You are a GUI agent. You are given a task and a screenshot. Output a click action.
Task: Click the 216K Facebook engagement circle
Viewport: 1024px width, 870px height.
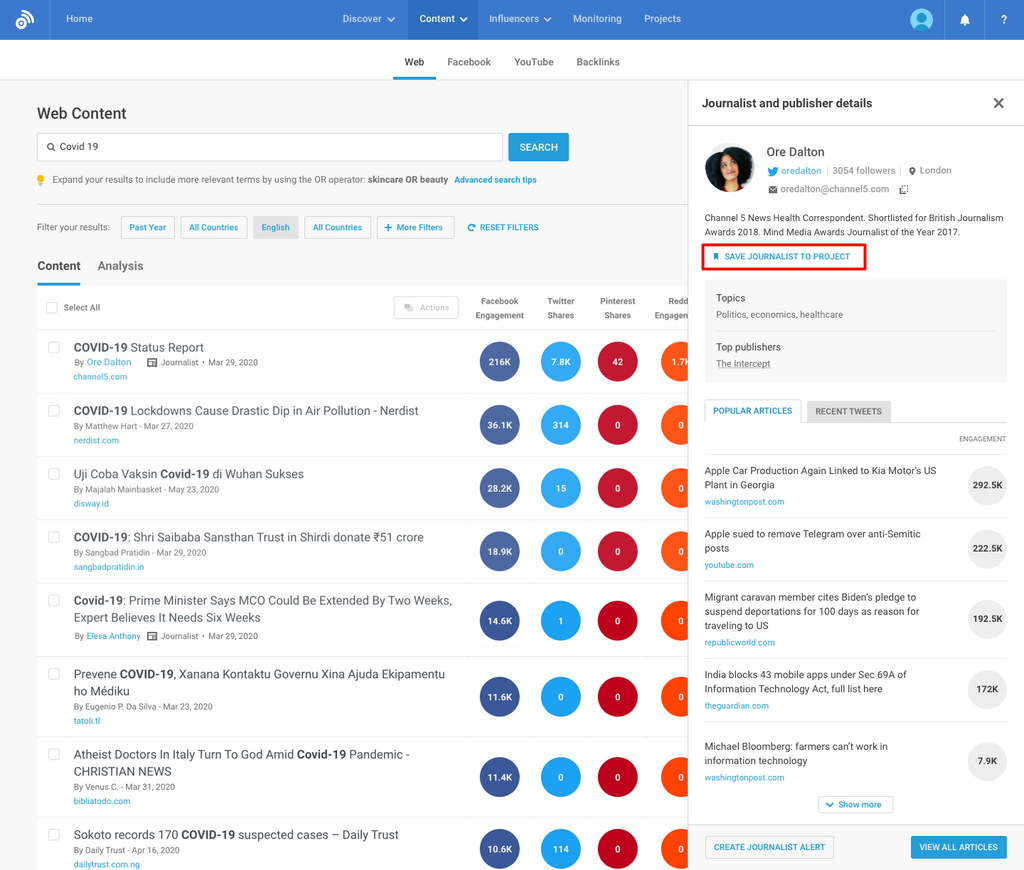(x=499, y=362)
